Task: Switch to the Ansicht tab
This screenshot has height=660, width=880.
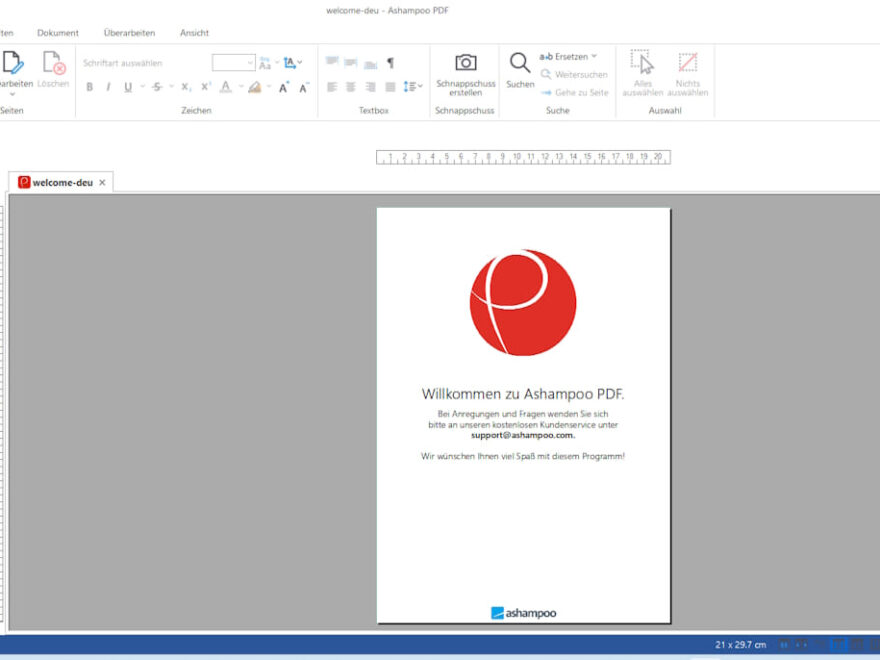Action: (193, 32)
